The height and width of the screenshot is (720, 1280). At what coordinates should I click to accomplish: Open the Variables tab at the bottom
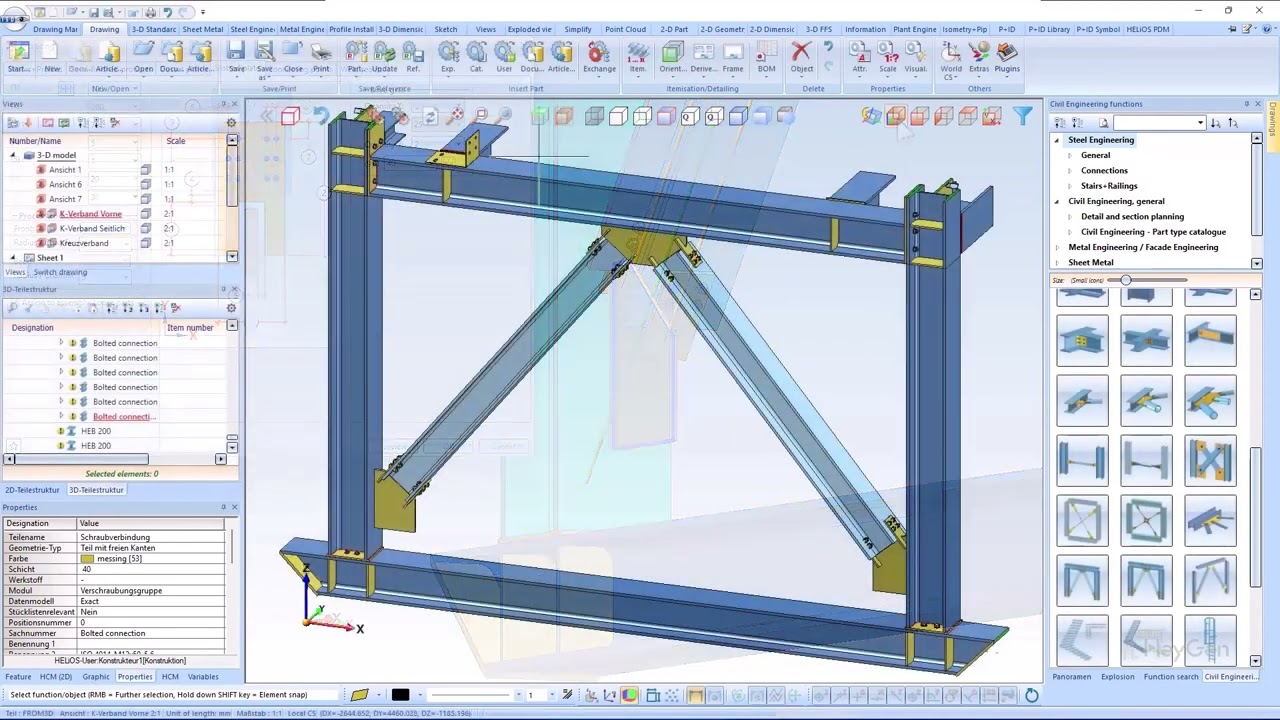point(203,677)
